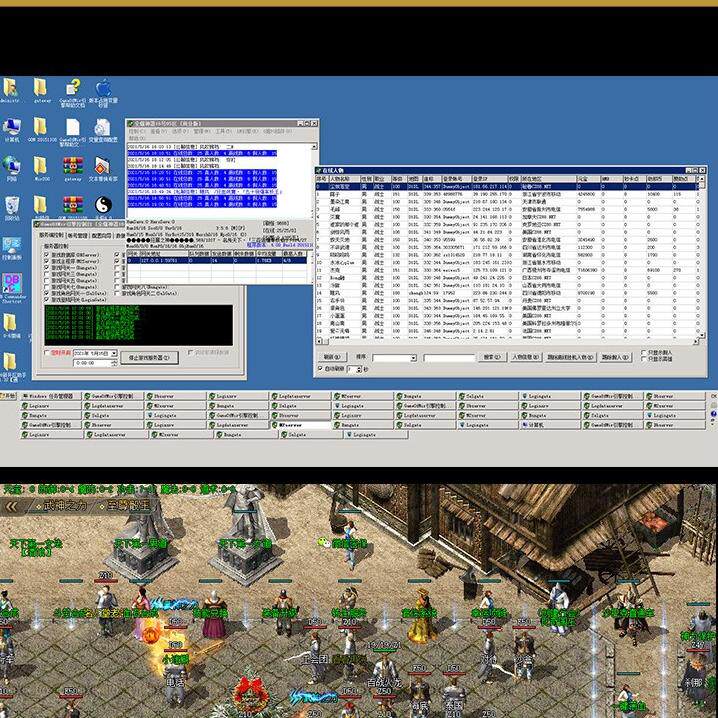Open the scheduled date dropdown
Image resolution: width=718 pixels, height=718 pixels.
pyautogui.click(x=114, y=354)
